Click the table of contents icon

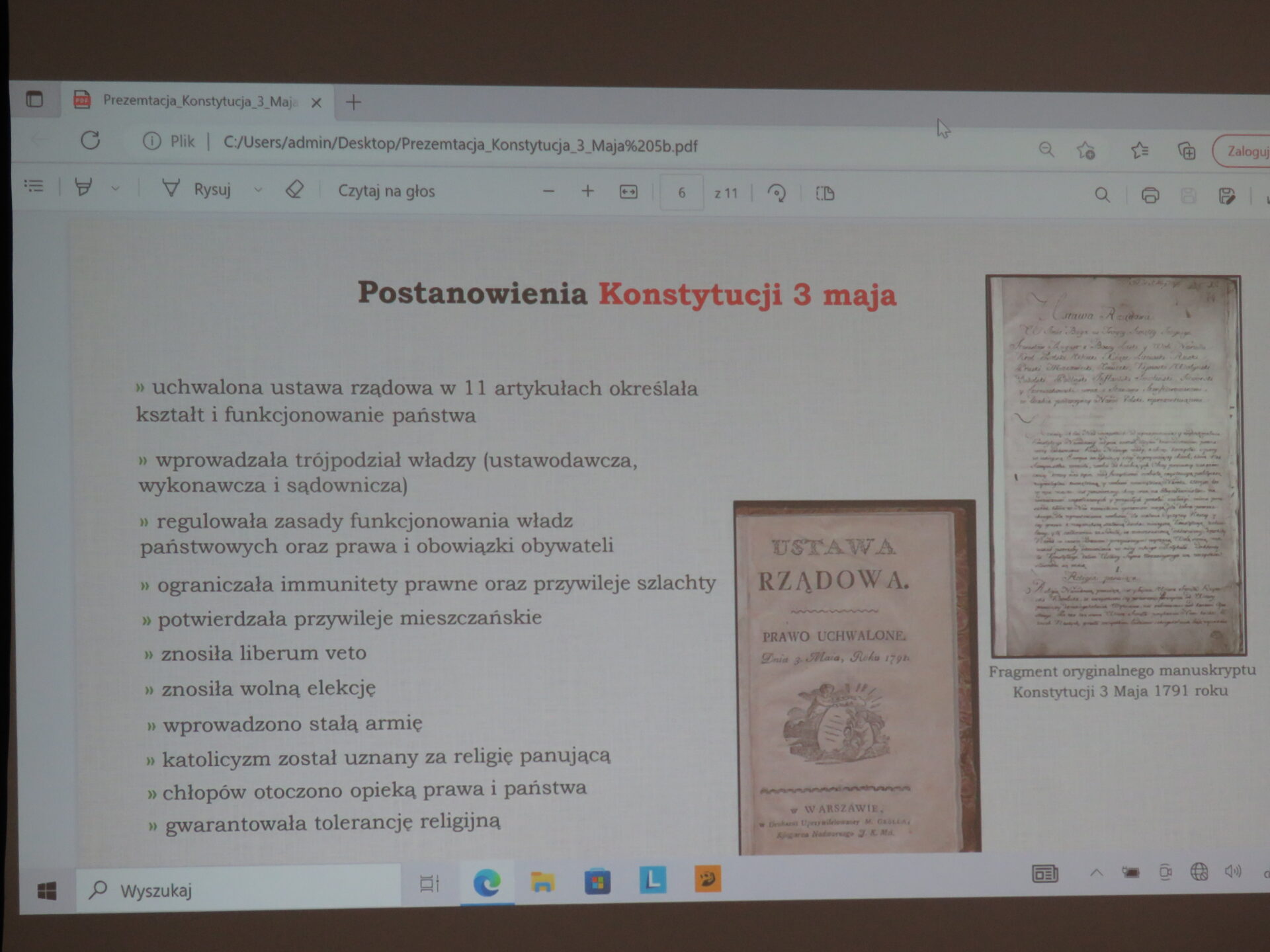point(34,186)
